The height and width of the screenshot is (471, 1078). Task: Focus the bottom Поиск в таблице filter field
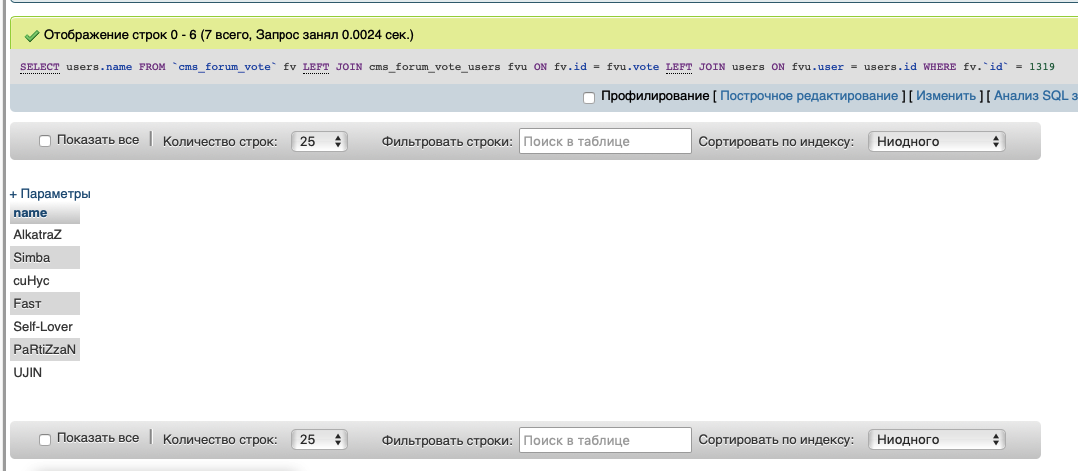[605, 439]
